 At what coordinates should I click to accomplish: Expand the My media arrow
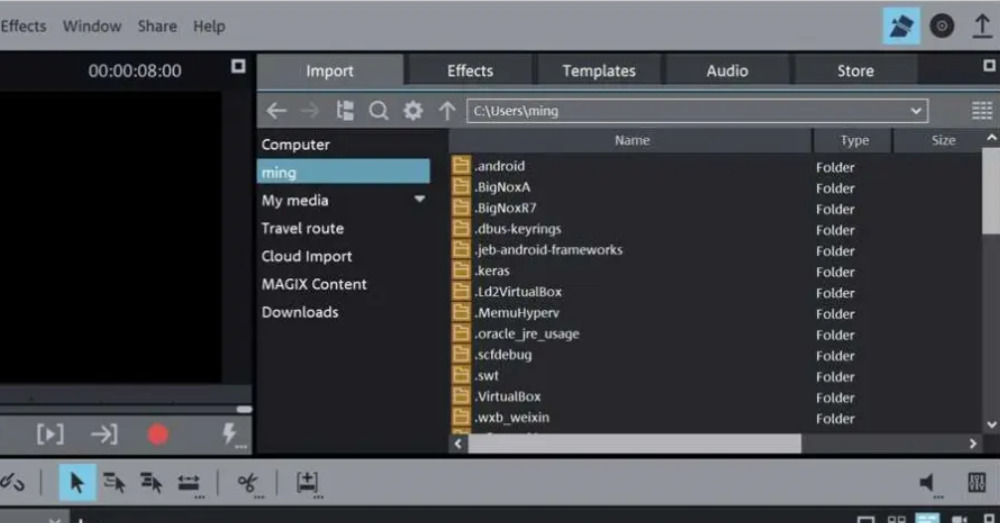[420, 199]
